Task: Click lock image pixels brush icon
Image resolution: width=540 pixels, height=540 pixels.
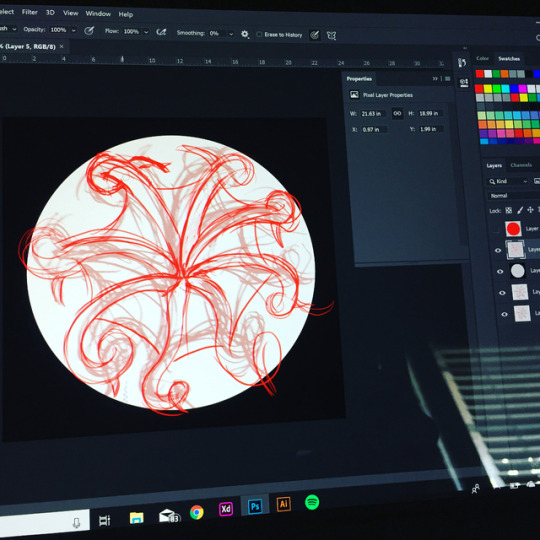Action: [520, 210]
